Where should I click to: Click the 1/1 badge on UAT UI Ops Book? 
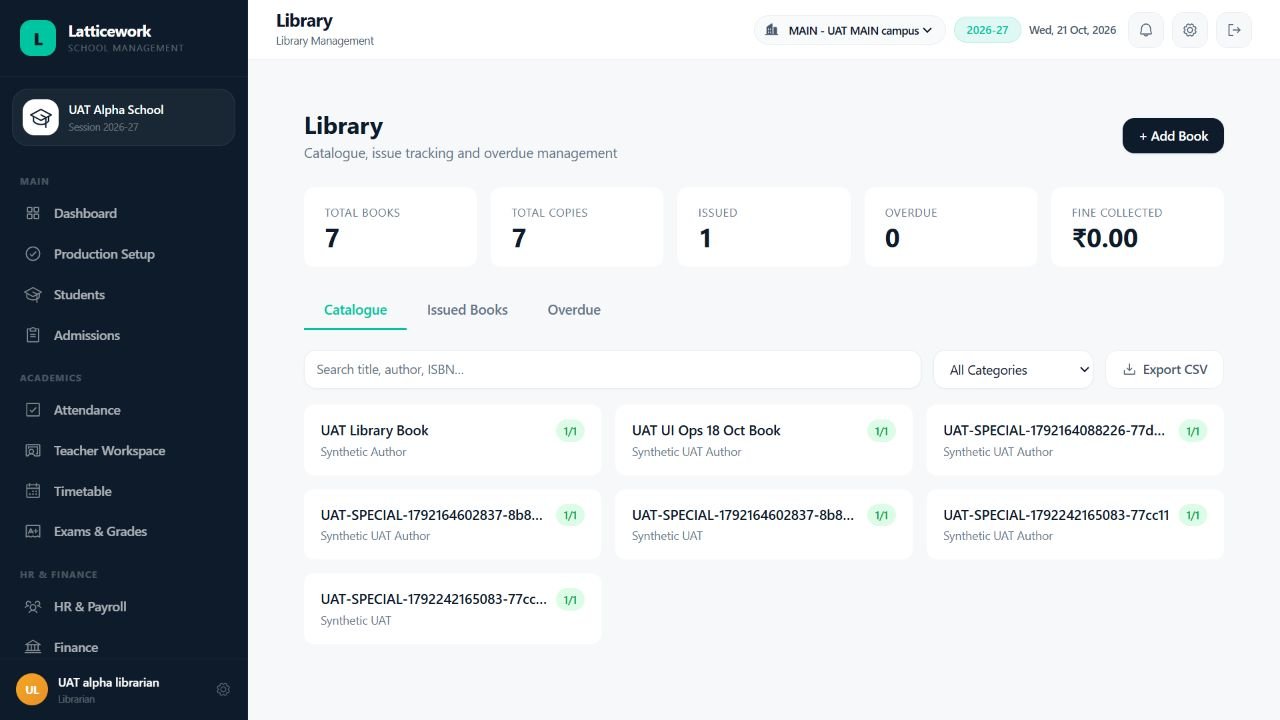tap(881, 431)
